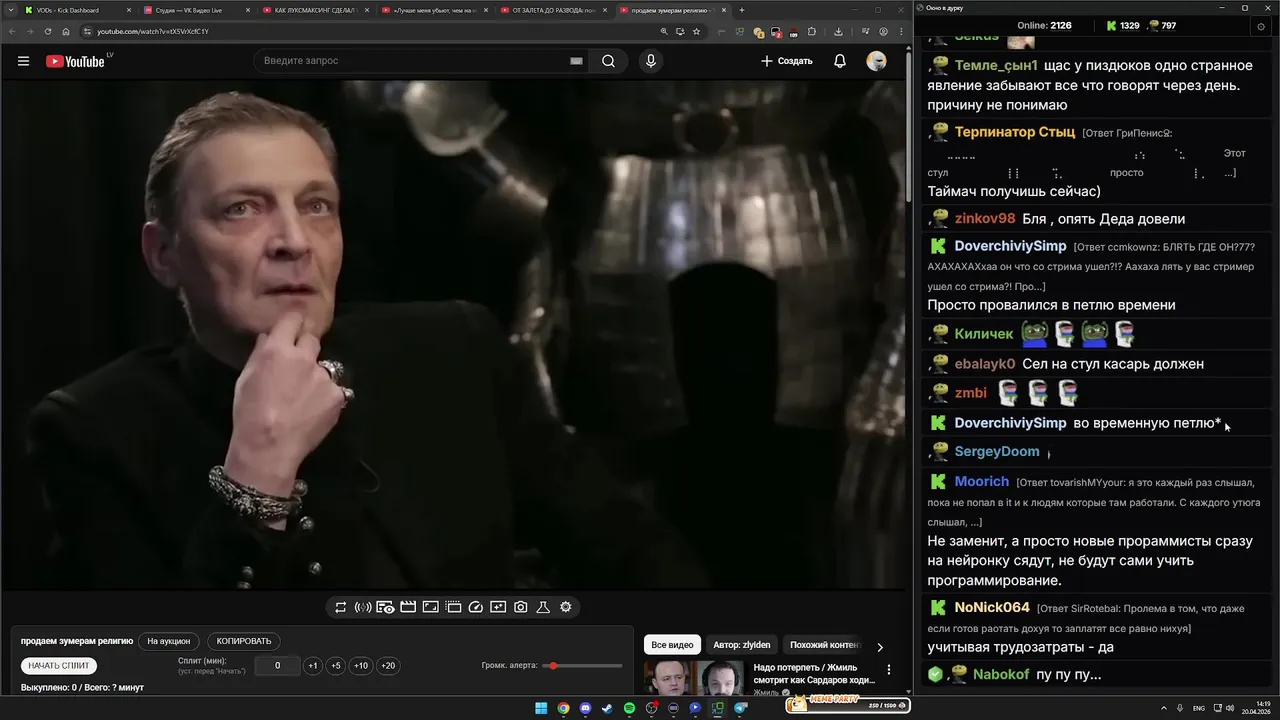Click the loop/repeat icon in player toolbar
Viewport: 1280px width, 720px height.
[x=341, y=607]
